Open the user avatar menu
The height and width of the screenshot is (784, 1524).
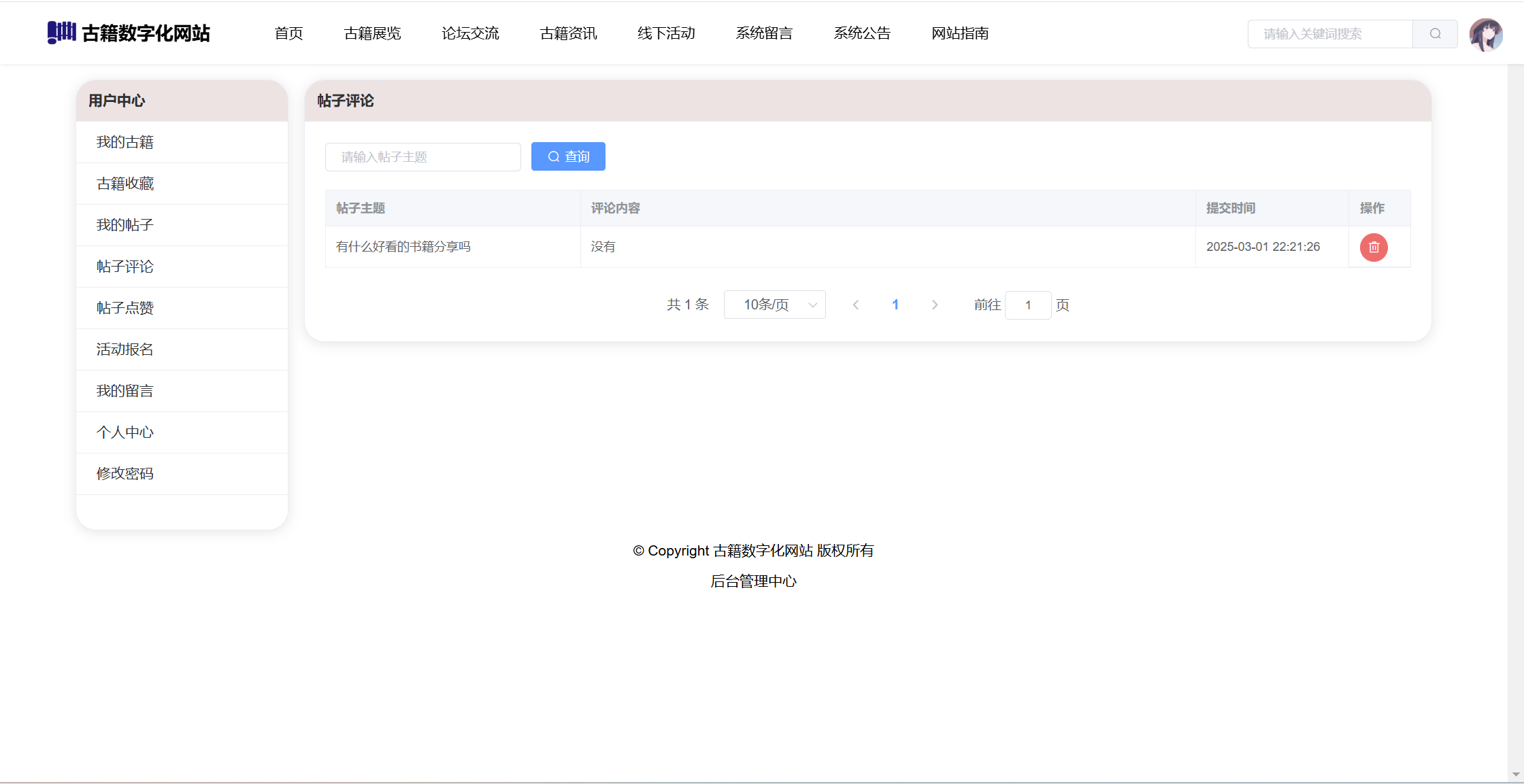pyautogui.click(x=1485, y=35)
